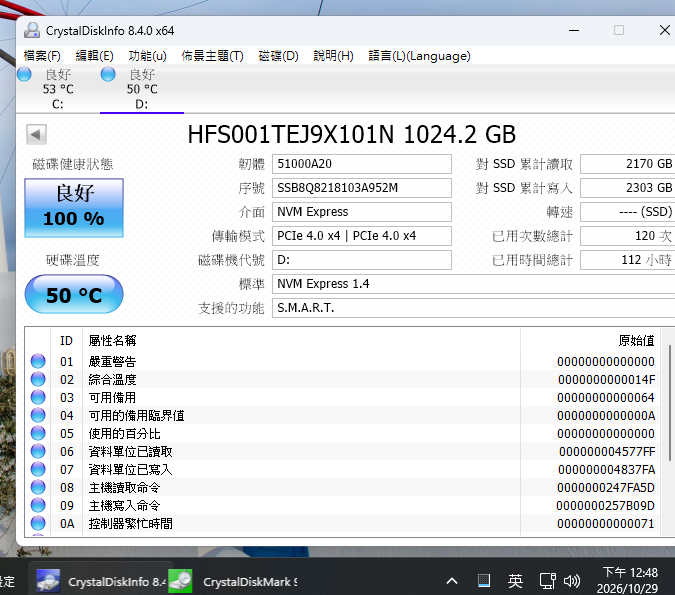
Task: Click the 轉速 ---- (SSD) value
Action: [x=628, y=212]
